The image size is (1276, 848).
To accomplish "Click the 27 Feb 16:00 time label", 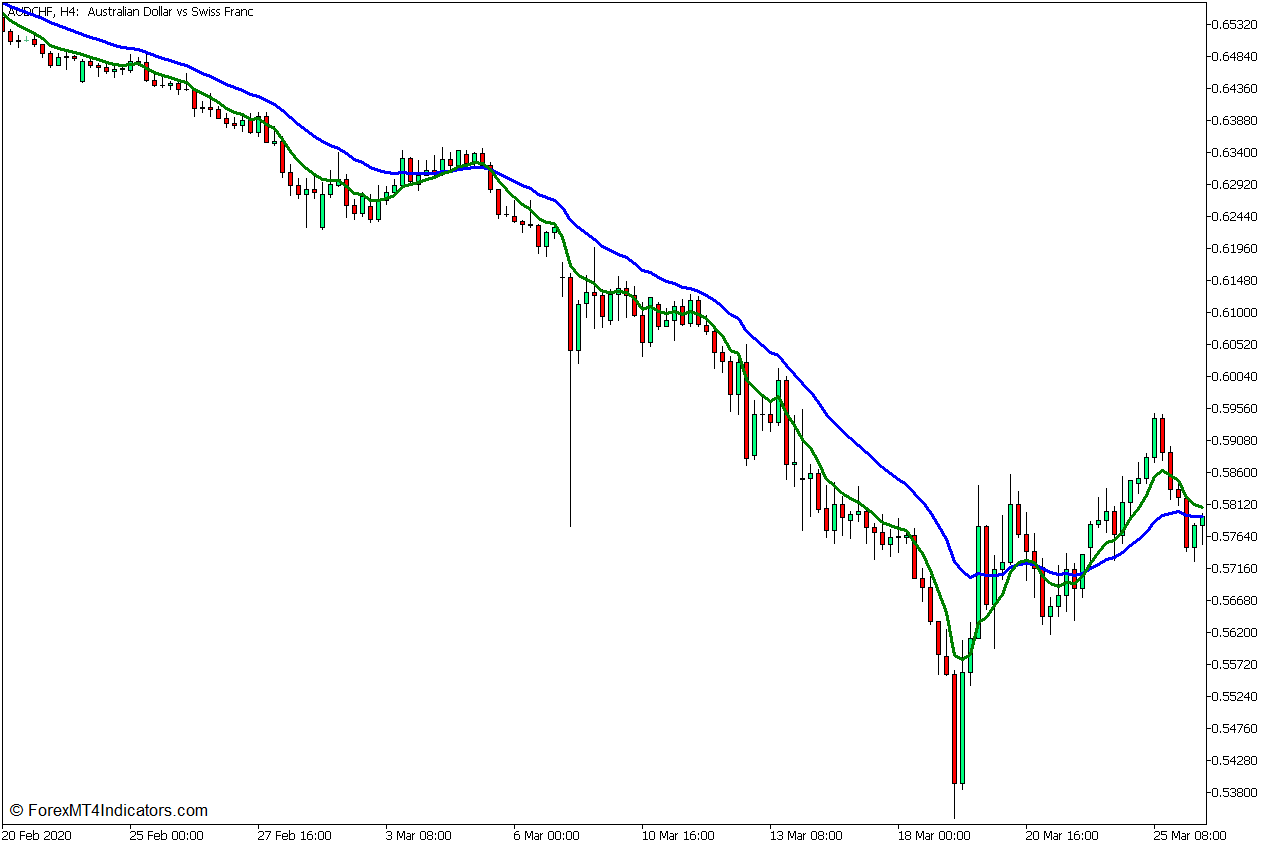I will [x=294, y=835].
